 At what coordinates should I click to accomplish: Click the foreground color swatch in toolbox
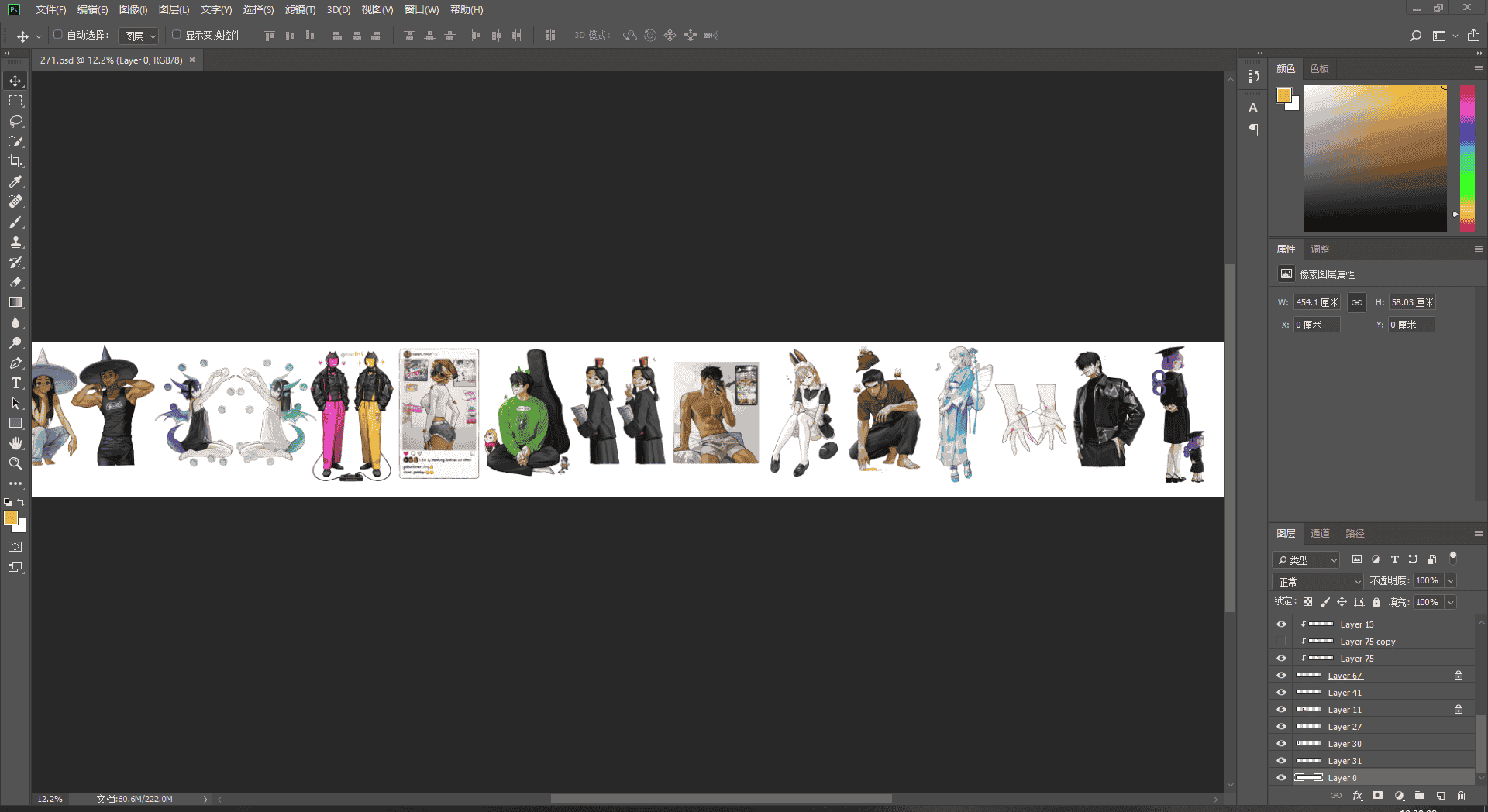click(x=11, y=518)
